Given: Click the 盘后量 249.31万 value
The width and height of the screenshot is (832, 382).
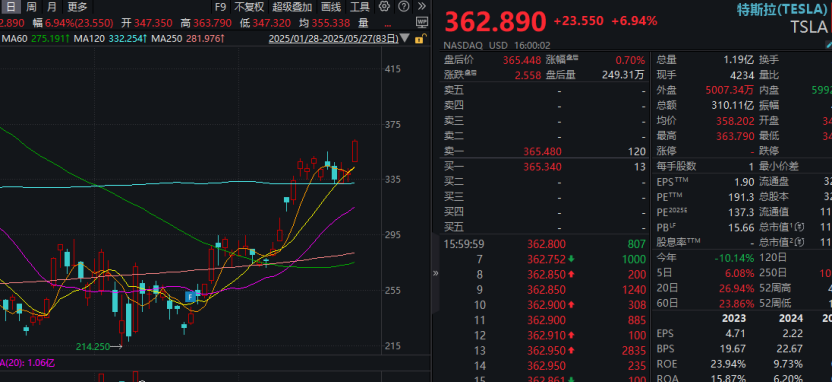Looking at the screenshot, I should pos(623,75).
